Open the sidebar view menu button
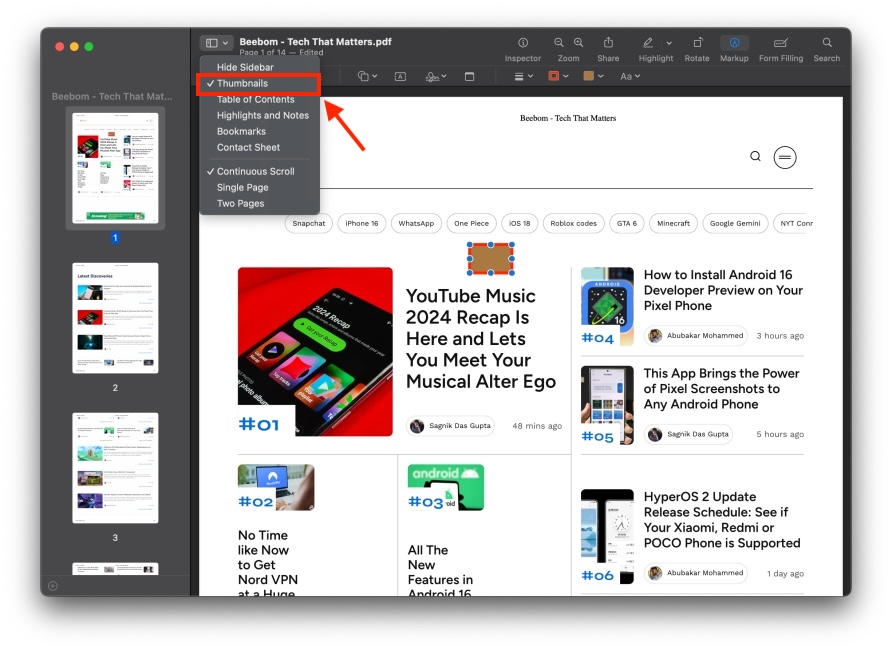The height and width of the screenshot is (650, 892). point(217,43)
